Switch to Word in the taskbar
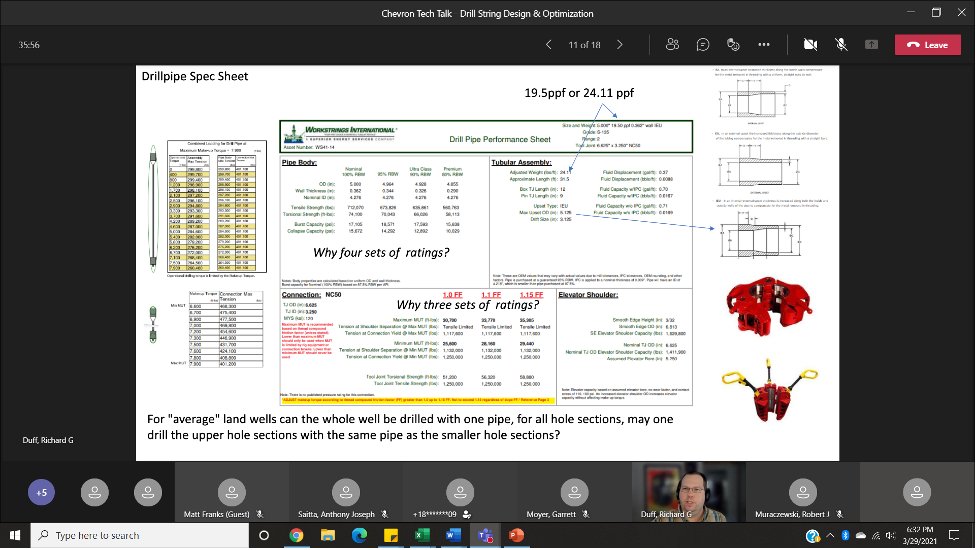Image resolution: width=977 pixels, height=550 pixels. coord(453,536)
